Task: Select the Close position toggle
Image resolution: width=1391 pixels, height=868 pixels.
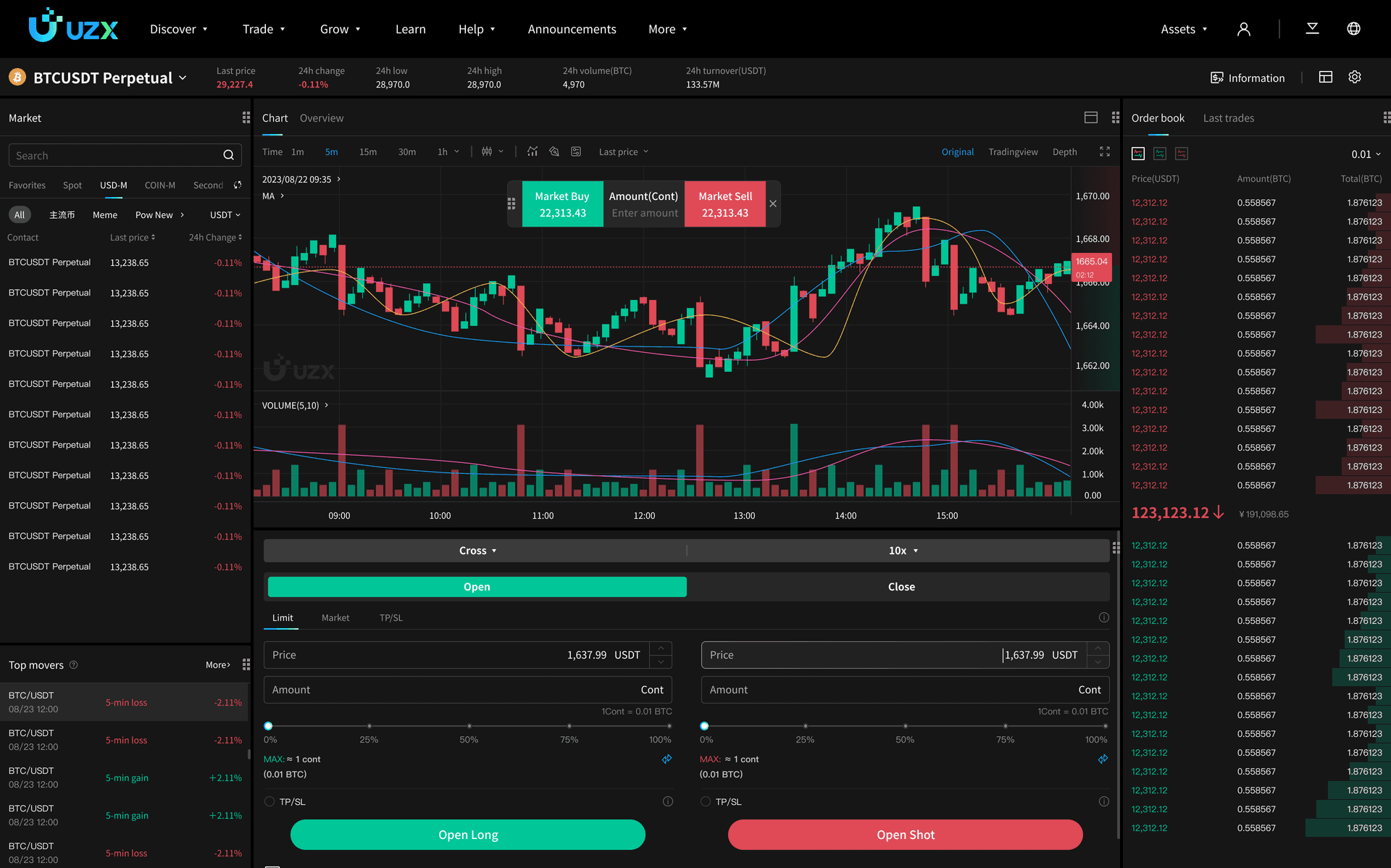Action: click(901, 587)
